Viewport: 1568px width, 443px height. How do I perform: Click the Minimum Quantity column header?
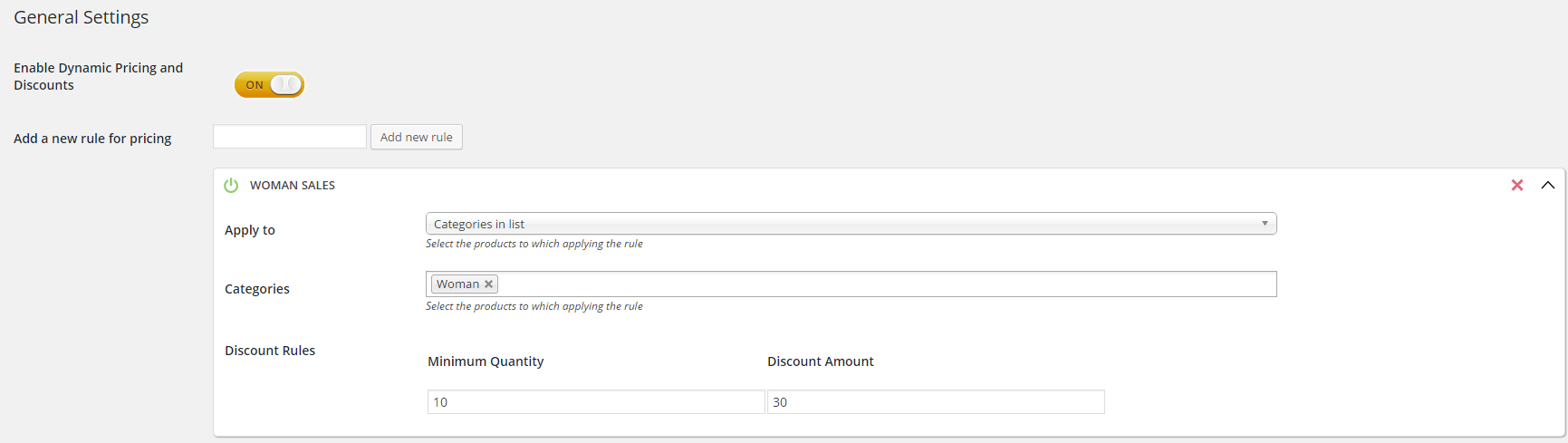click(486, 361)
